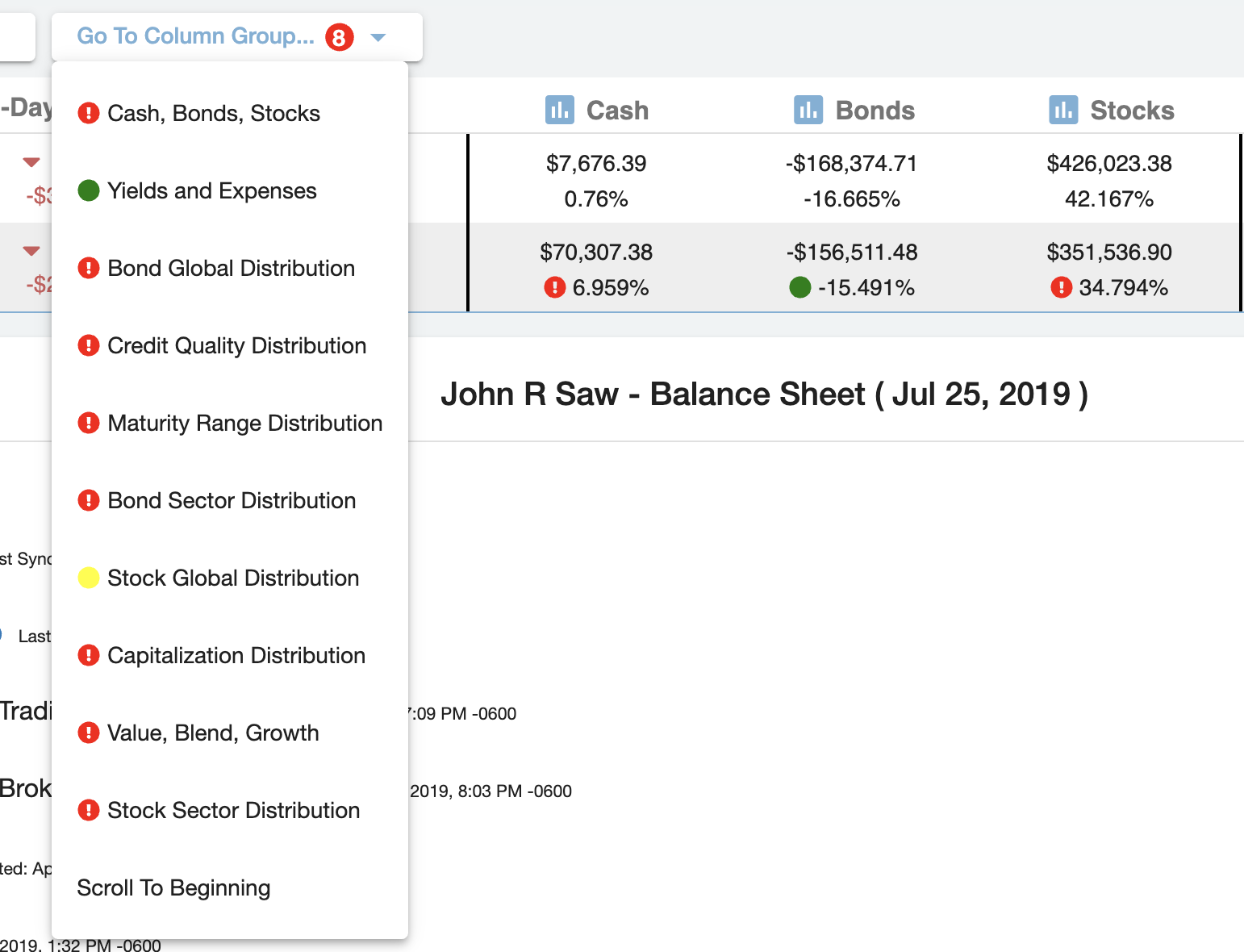Click the red 8 alert badge on Go To Column Group
The width and height of the screenshot is (1244, 952).
pyautogui.click(x=339, y=37)
